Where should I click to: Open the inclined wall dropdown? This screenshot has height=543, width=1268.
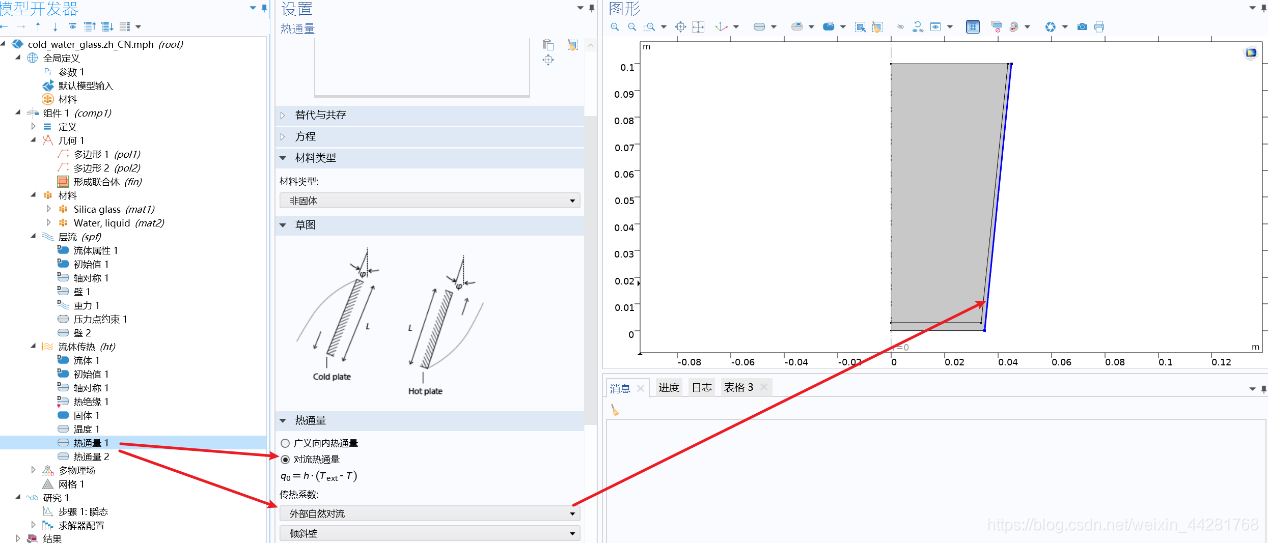430,533
